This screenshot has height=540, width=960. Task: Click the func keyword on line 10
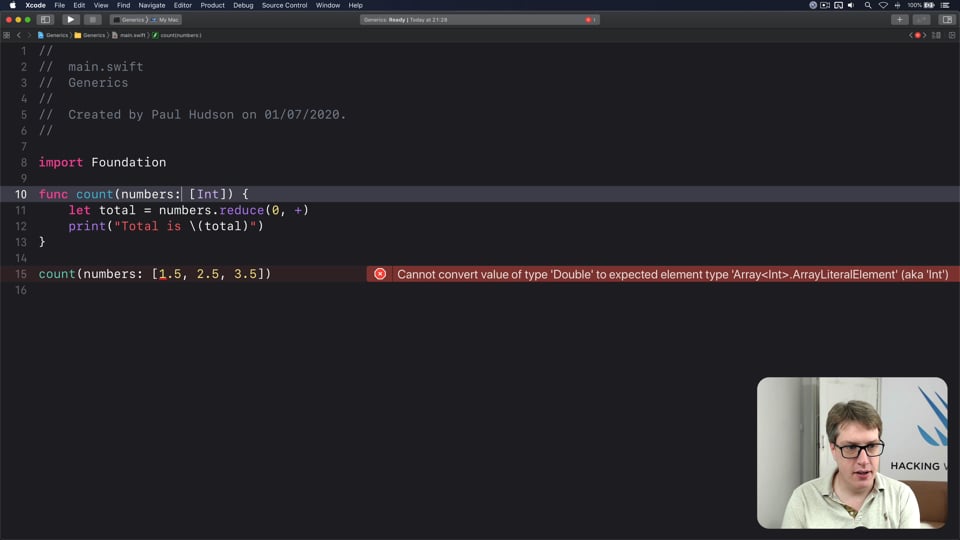point(53,194)
